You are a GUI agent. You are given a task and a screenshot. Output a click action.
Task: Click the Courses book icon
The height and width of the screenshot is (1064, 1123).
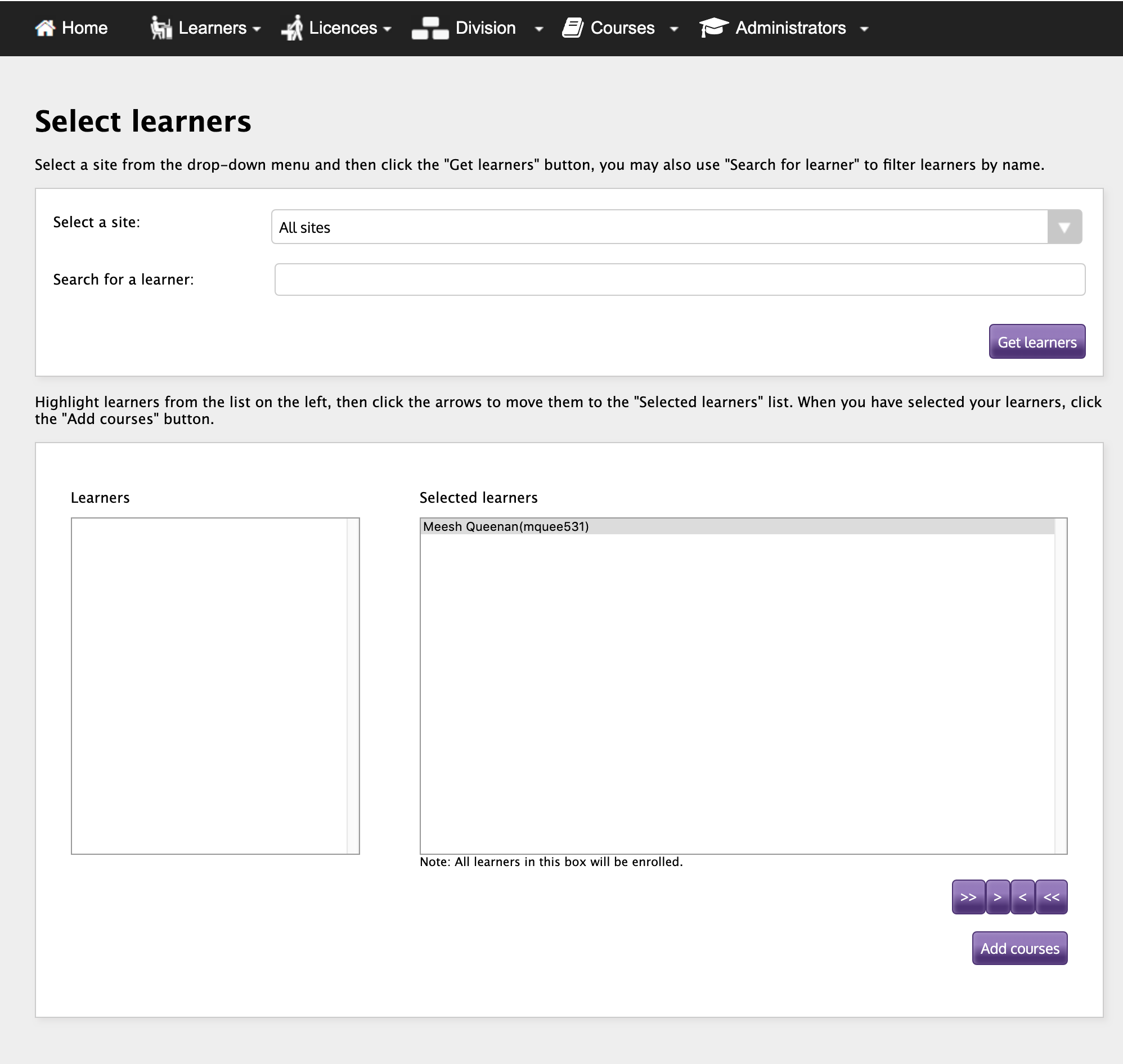tap(573, 28)
